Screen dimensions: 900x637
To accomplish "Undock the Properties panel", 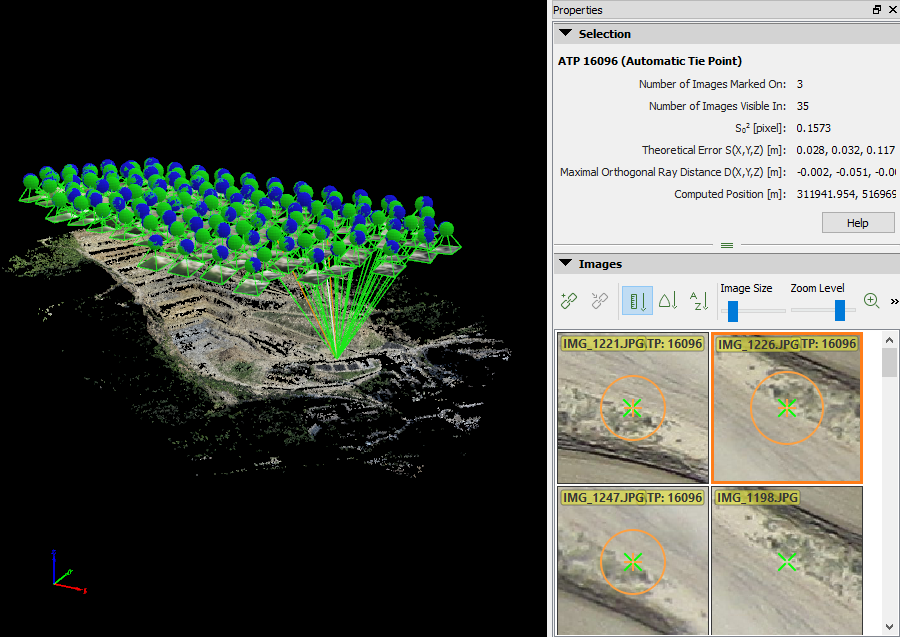I will point(877,10).
